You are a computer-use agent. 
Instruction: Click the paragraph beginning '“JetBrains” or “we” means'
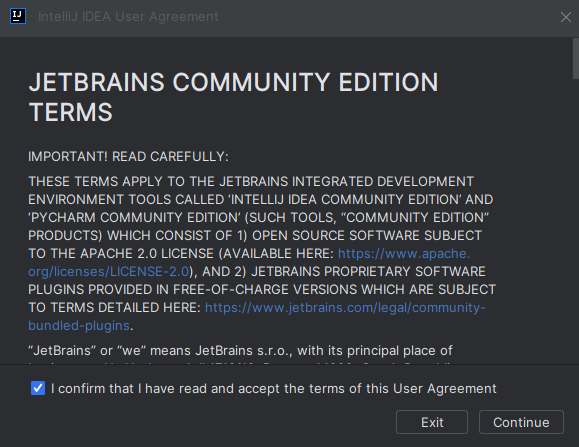click(240, 350)
